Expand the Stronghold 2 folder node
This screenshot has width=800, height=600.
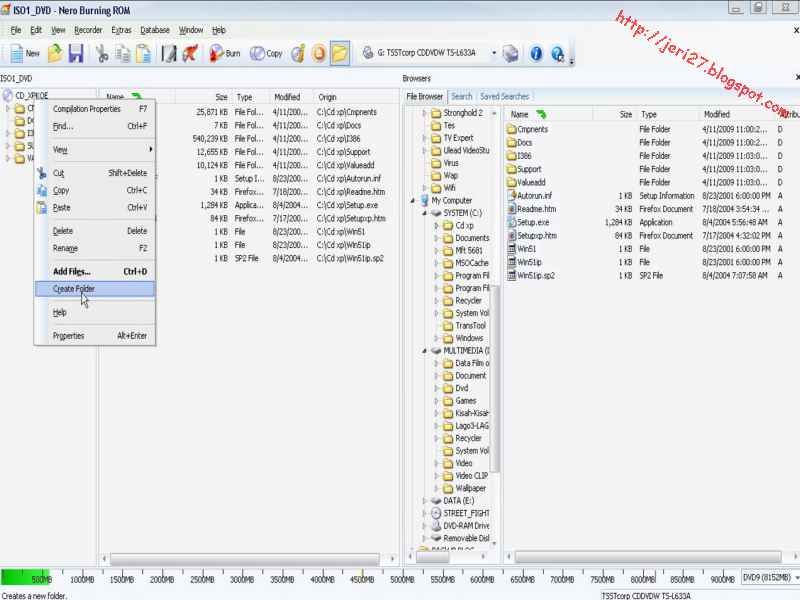pos(424,113)
